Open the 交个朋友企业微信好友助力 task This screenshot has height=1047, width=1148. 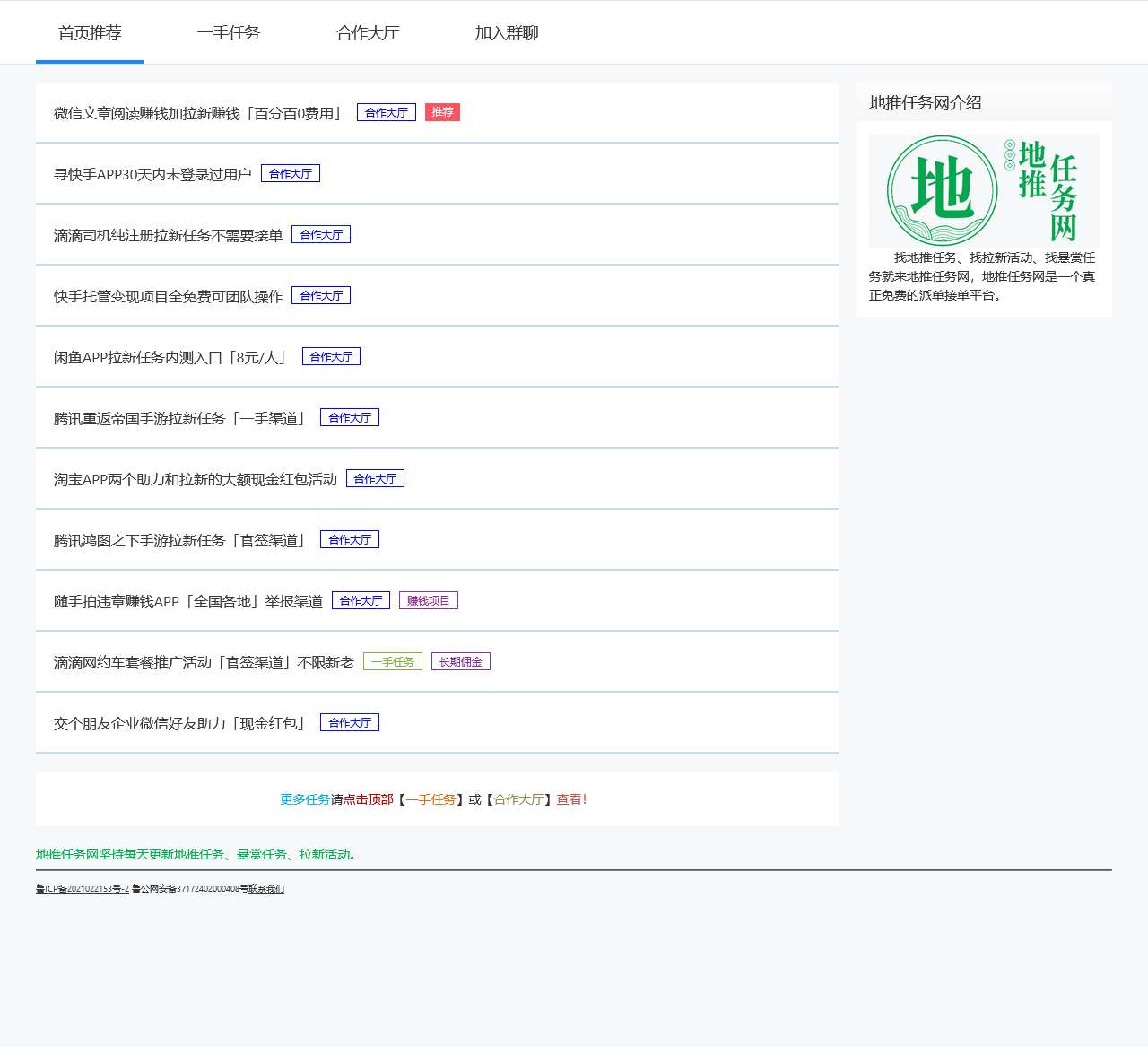tap(178, 722)
